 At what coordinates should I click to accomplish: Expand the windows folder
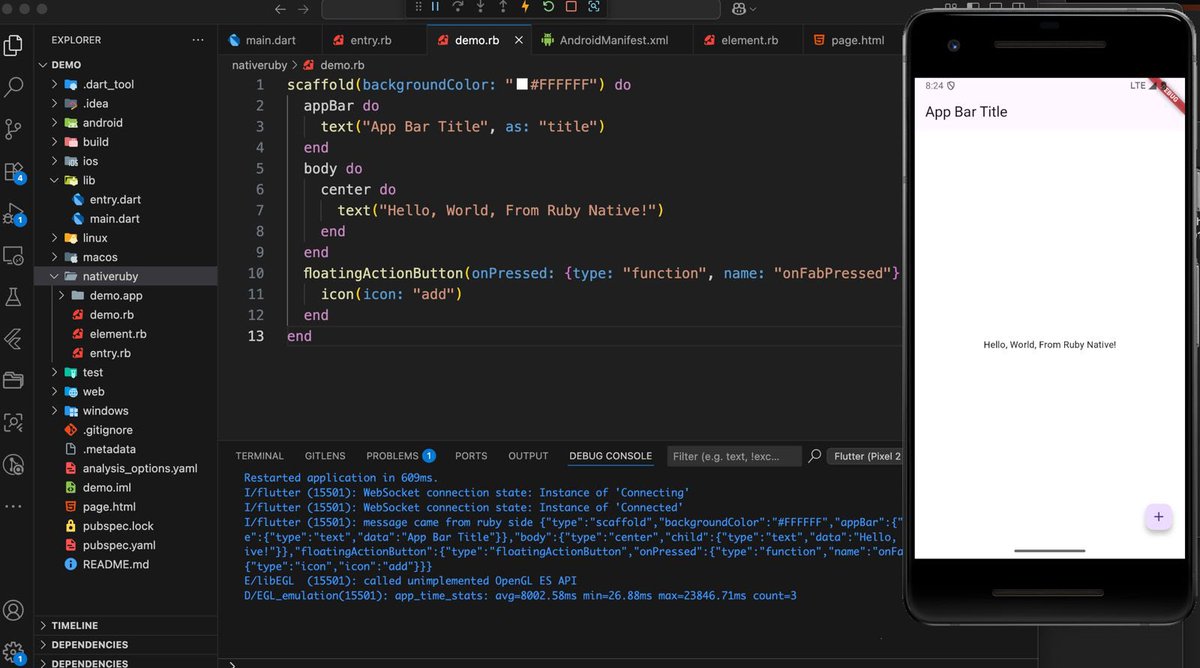point(125,411)
